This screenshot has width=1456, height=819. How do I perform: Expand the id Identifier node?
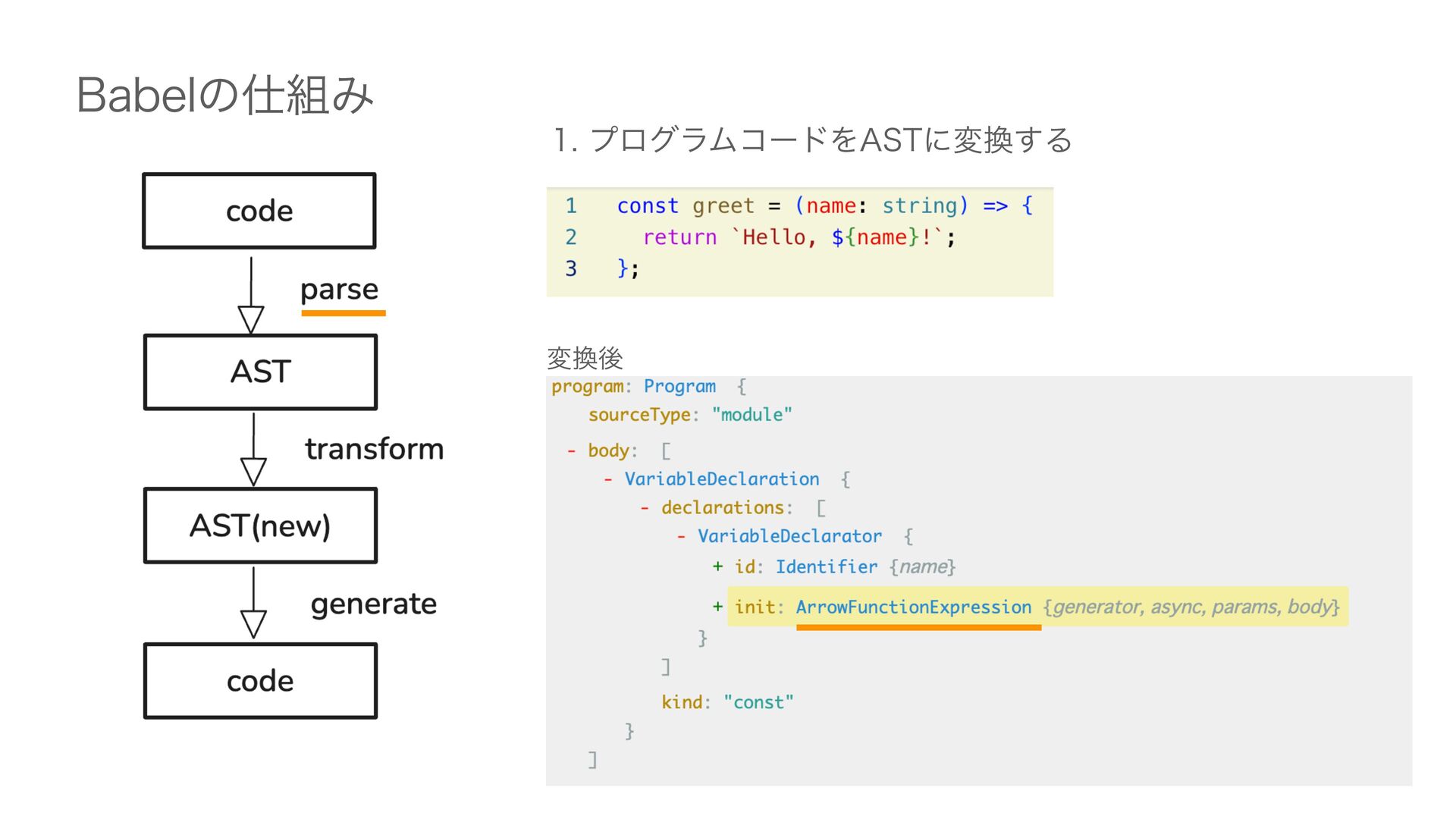717,566
